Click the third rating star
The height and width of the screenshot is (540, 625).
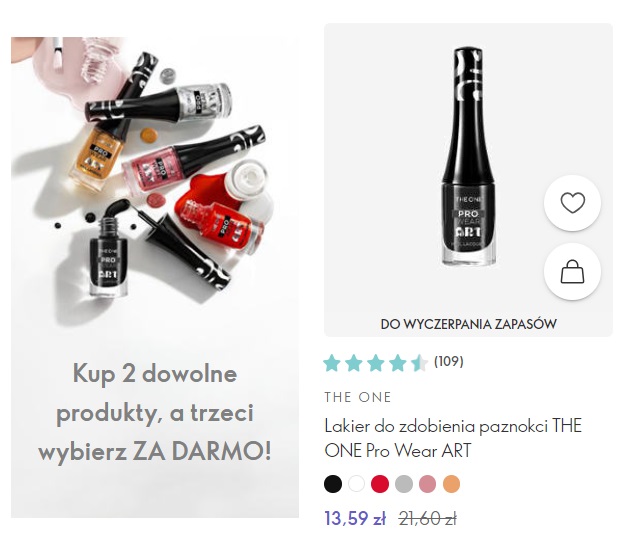click(x=375, y=363)
